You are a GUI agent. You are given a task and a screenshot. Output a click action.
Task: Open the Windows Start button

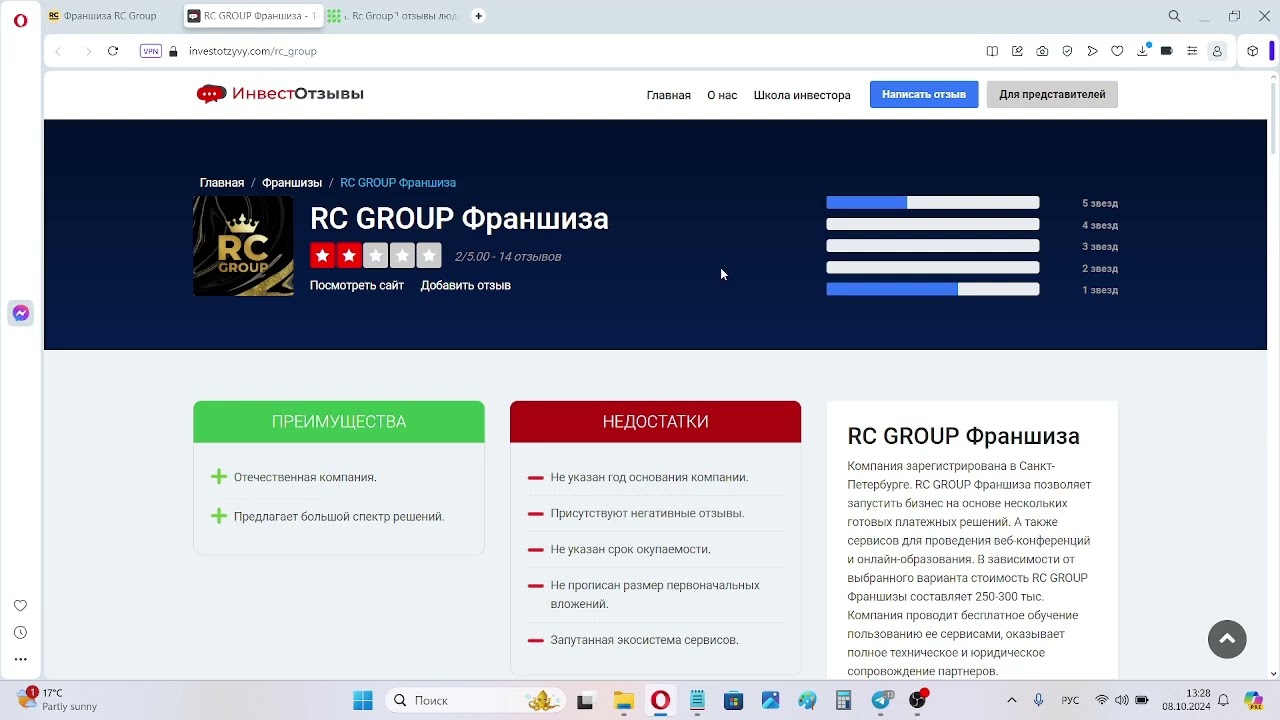pos(363,701)
